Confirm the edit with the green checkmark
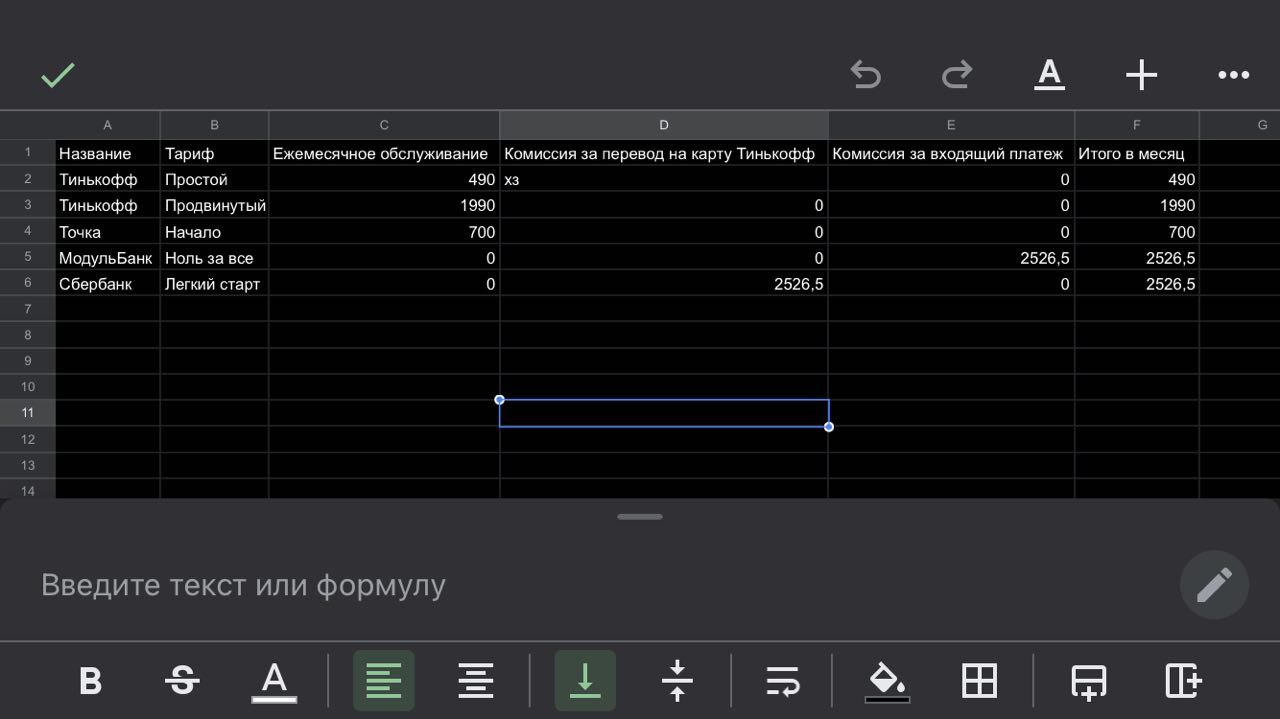Screen dimensions: 1280x719 [58, 75]
